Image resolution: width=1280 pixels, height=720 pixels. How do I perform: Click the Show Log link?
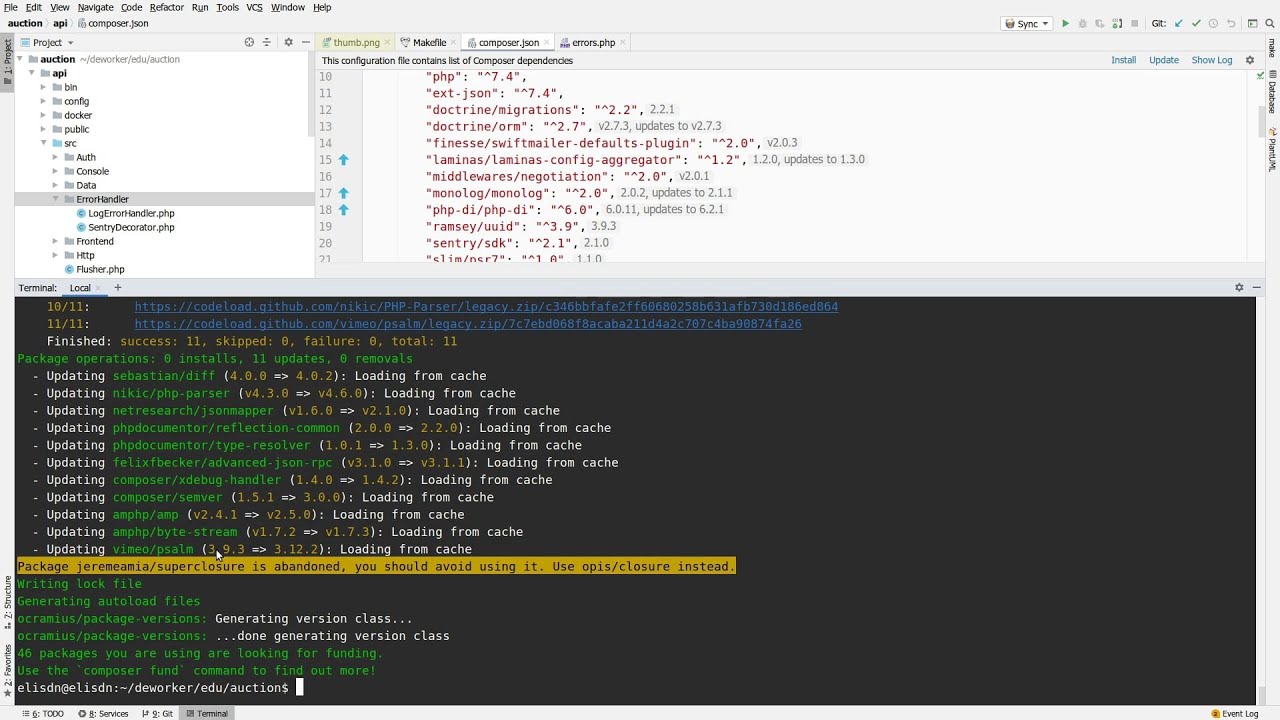[x=1211, y=60]
